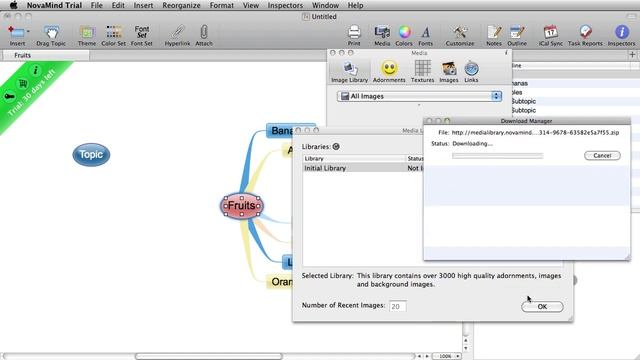Image resolution: width=640 pixels, height=360 pixels.
Task: Open the zoom percentage dropdown
Action: [447, 356]
